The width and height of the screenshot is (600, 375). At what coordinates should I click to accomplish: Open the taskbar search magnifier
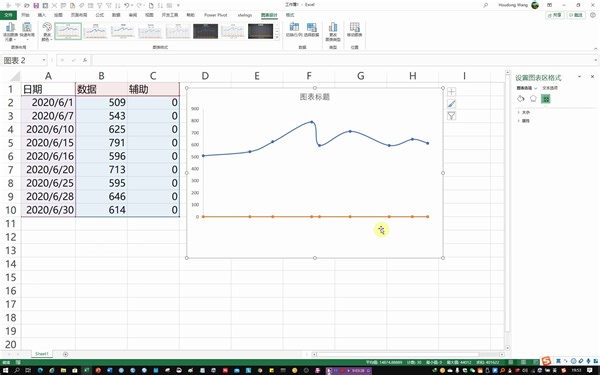coord(17,370)
